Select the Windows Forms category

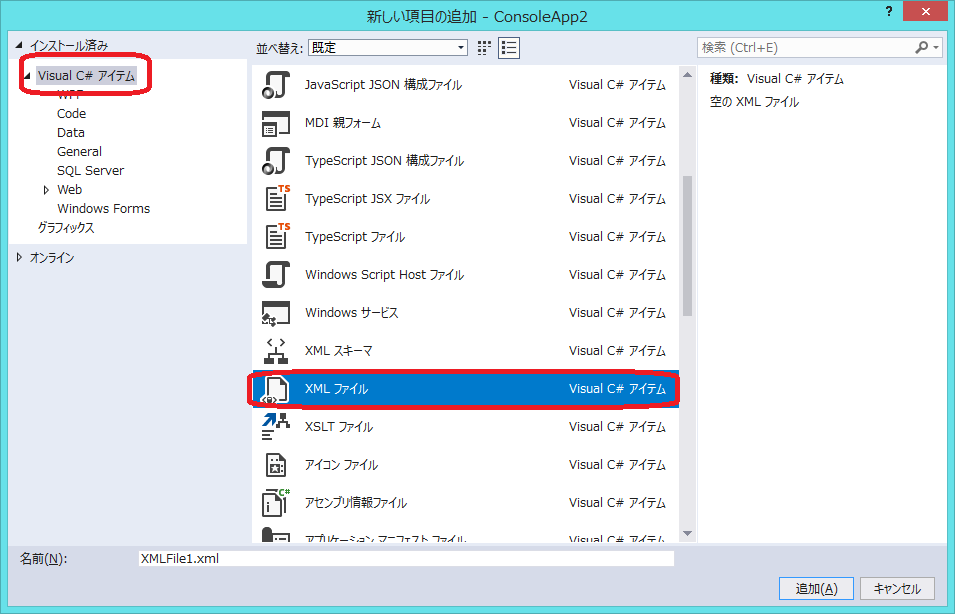(x=104, y=209)
